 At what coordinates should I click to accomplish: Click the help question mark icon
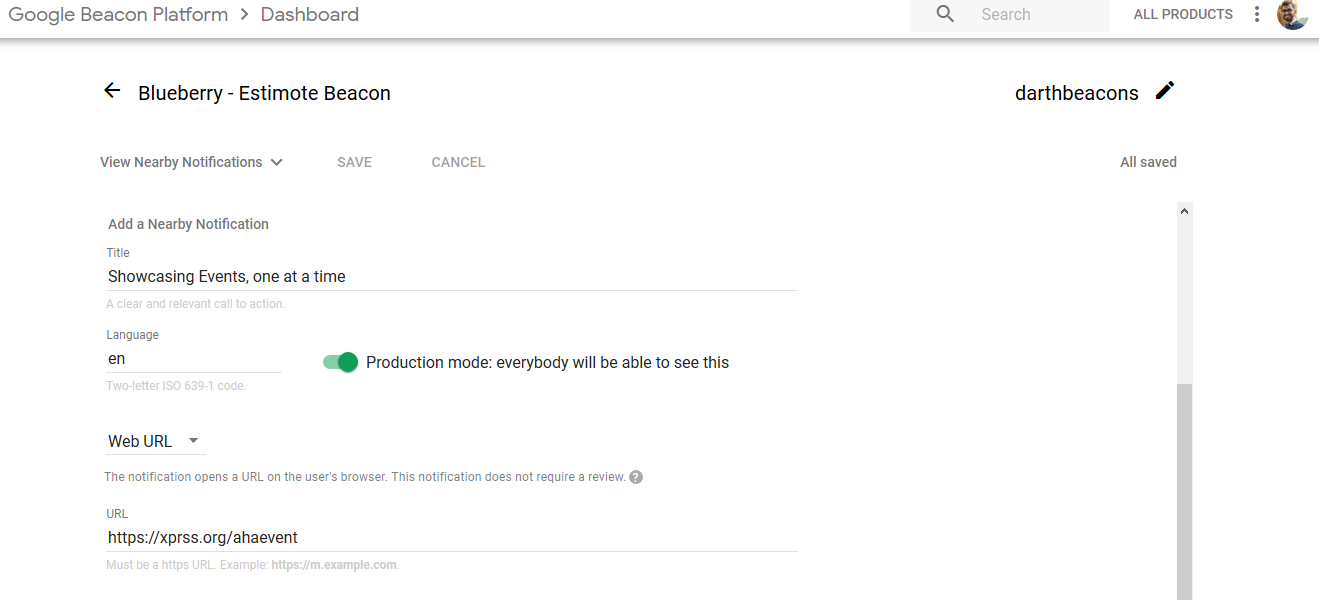tap(636, 477)
